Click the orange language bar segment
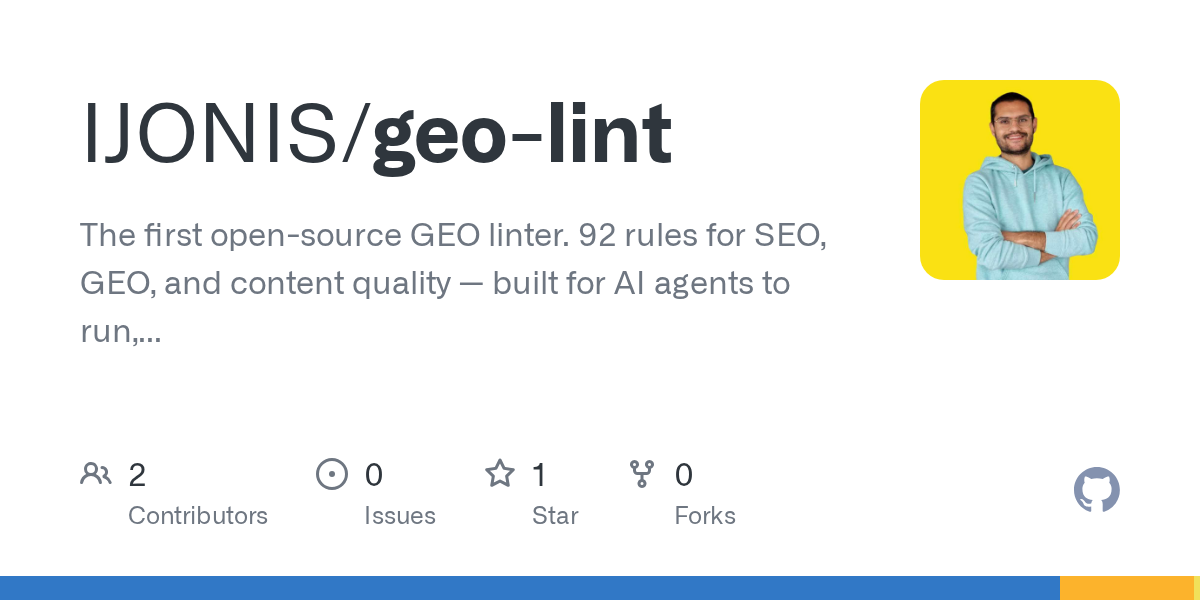 [x=1126, y=588]
